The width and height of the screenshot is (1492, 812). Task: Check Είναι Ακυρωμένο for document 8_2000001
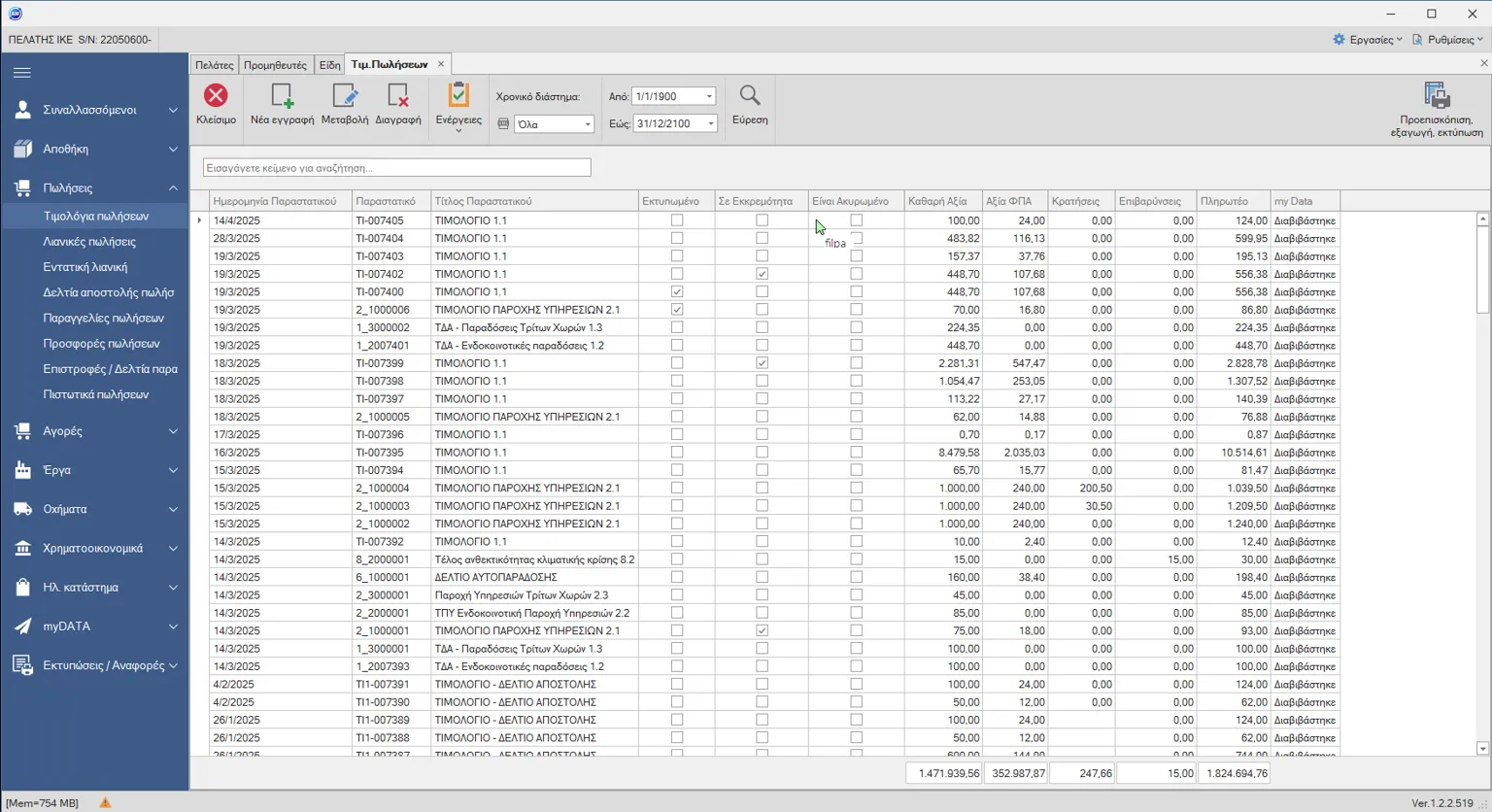coord(856,559)
